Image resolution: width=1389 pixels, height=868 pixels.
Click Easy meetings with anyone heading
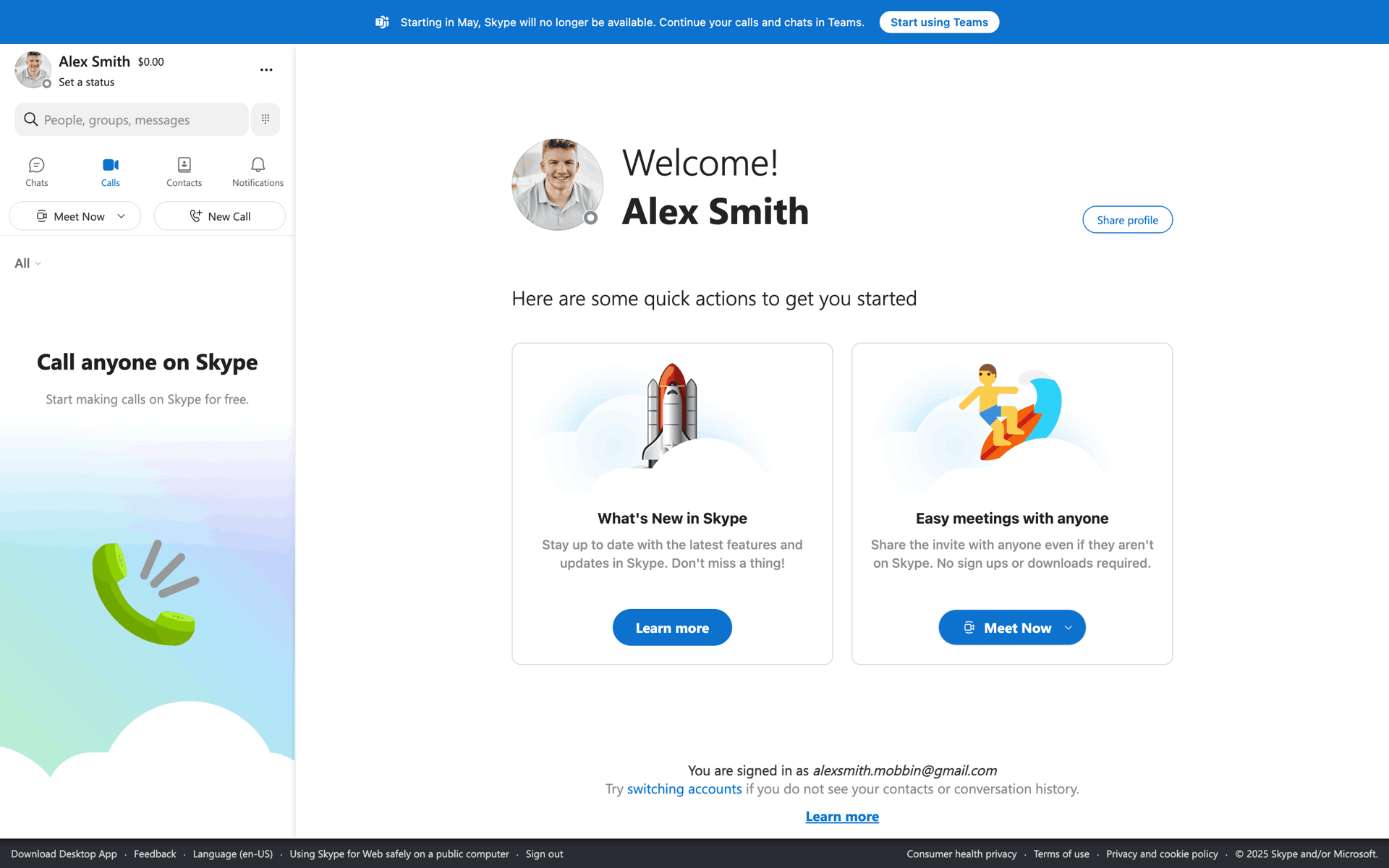pos(1012,518)
